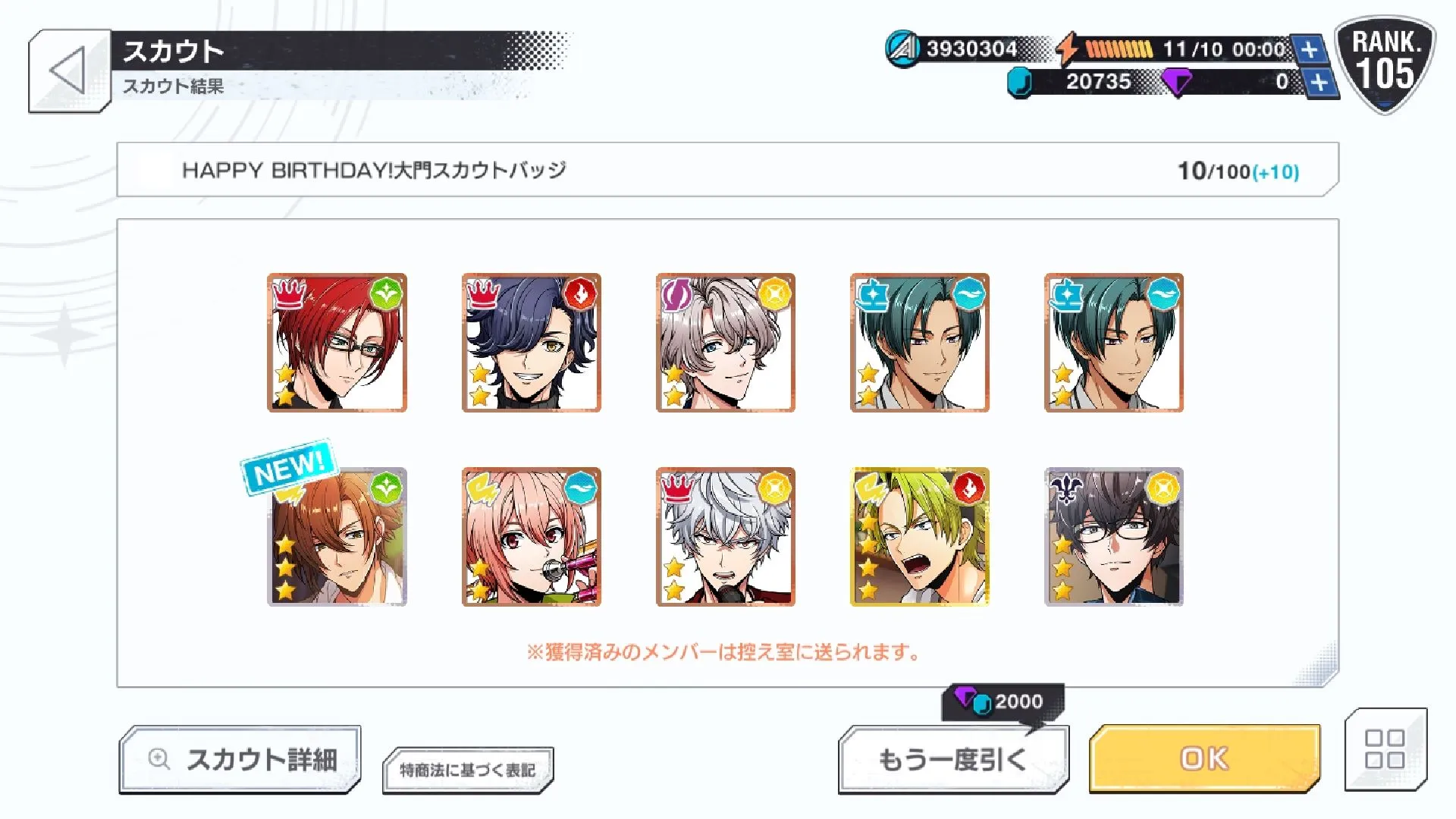Image resolution: width=1456 pixels, height=819 pixels.
Task: Open the four-square grid view icon
Action: click(1385, 749)
